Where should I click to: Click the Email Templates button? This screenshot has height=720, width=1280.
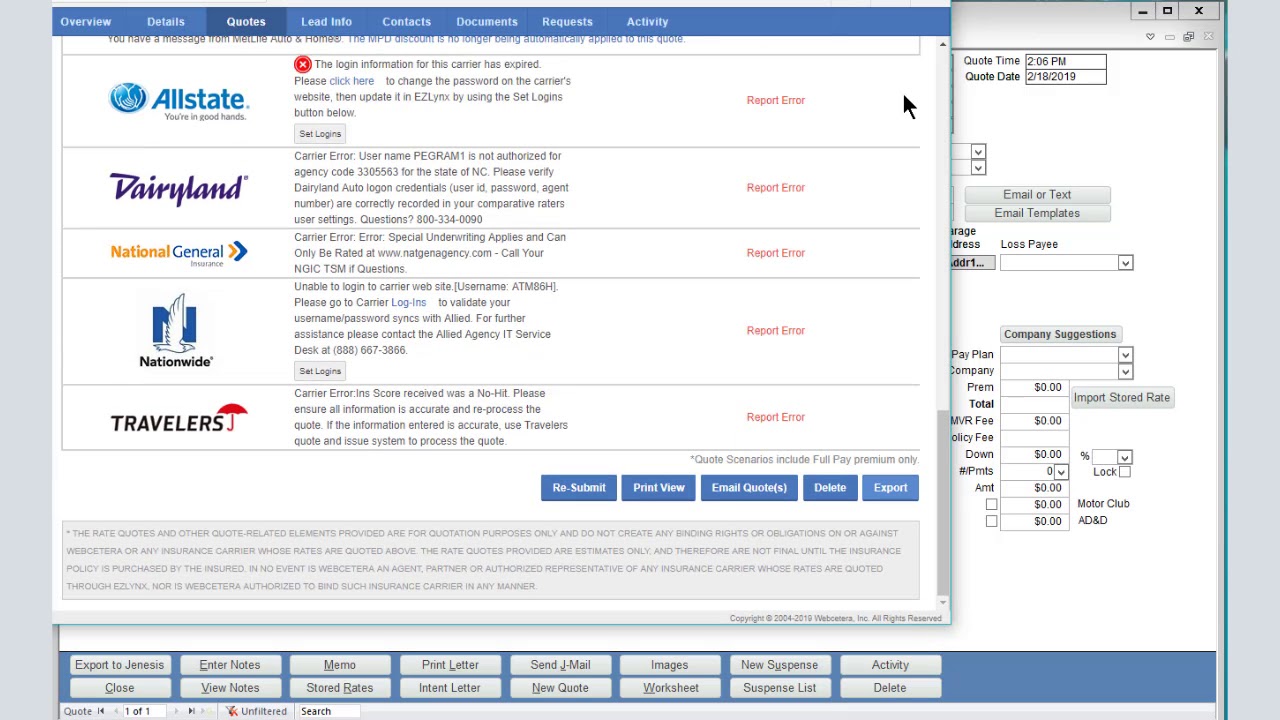click(1037, 213)
